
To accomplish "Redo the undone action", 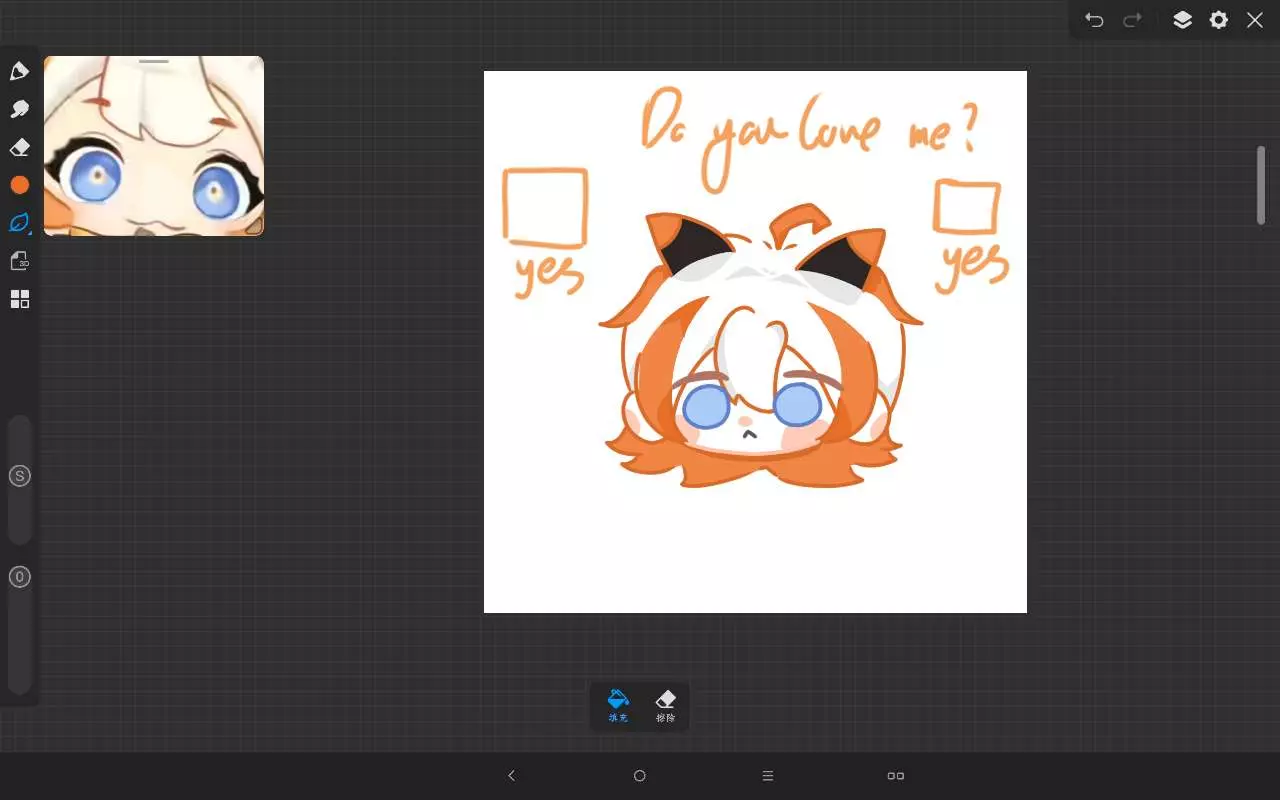I will point(1132,20).
